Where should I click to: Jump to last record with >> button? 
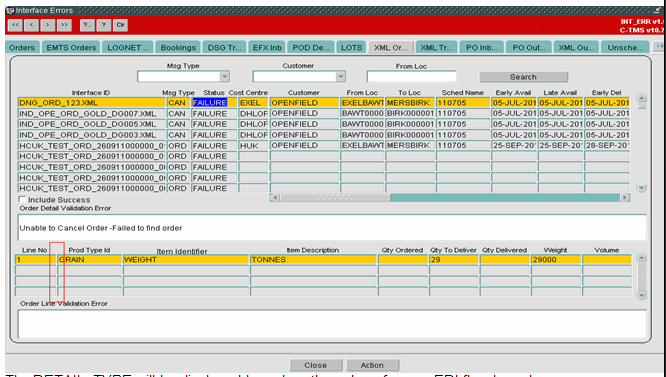(64, 25)
